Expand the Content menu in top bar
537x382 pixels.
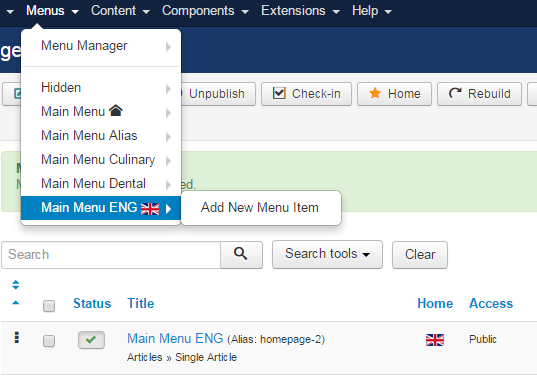(x=120, y=11)
